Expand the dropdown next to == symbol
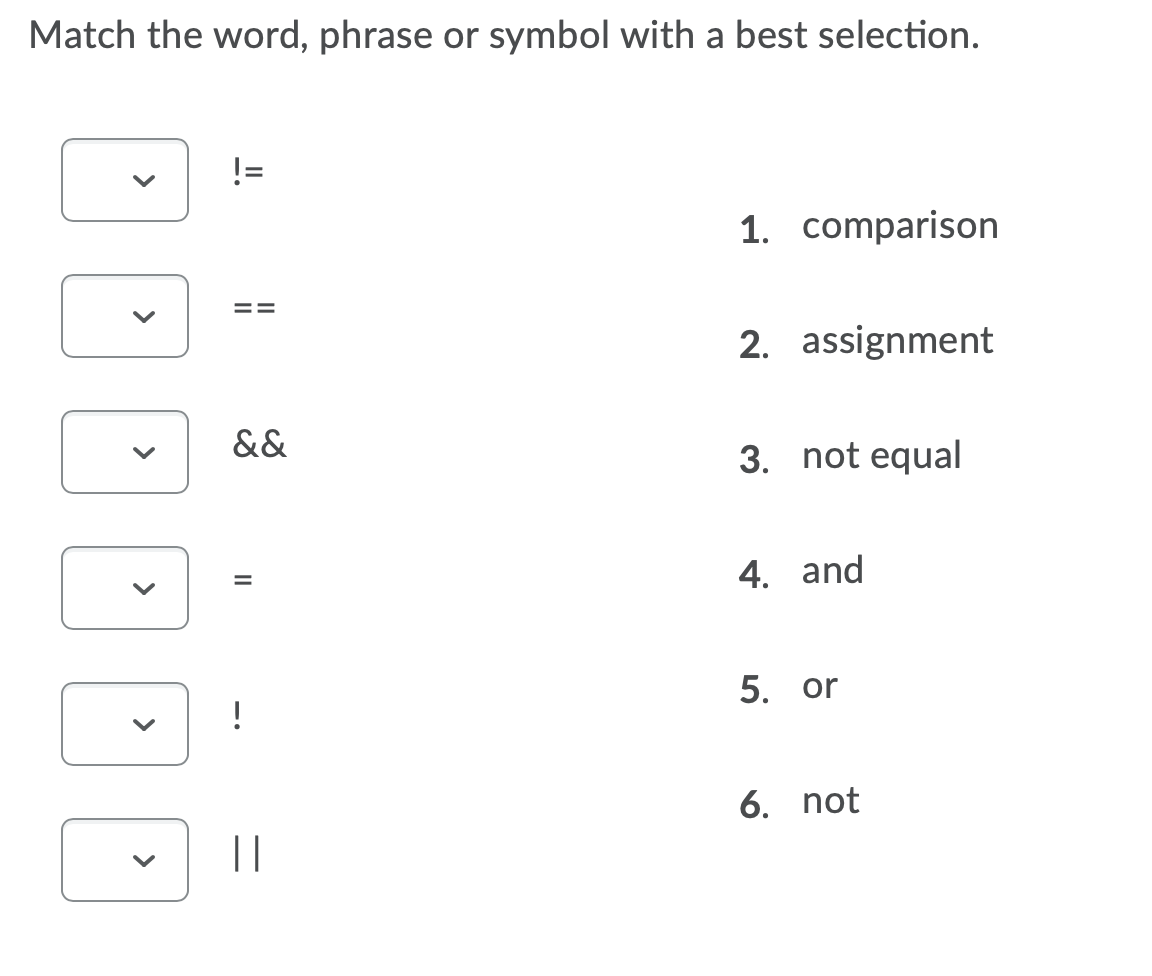 point(125,316)
